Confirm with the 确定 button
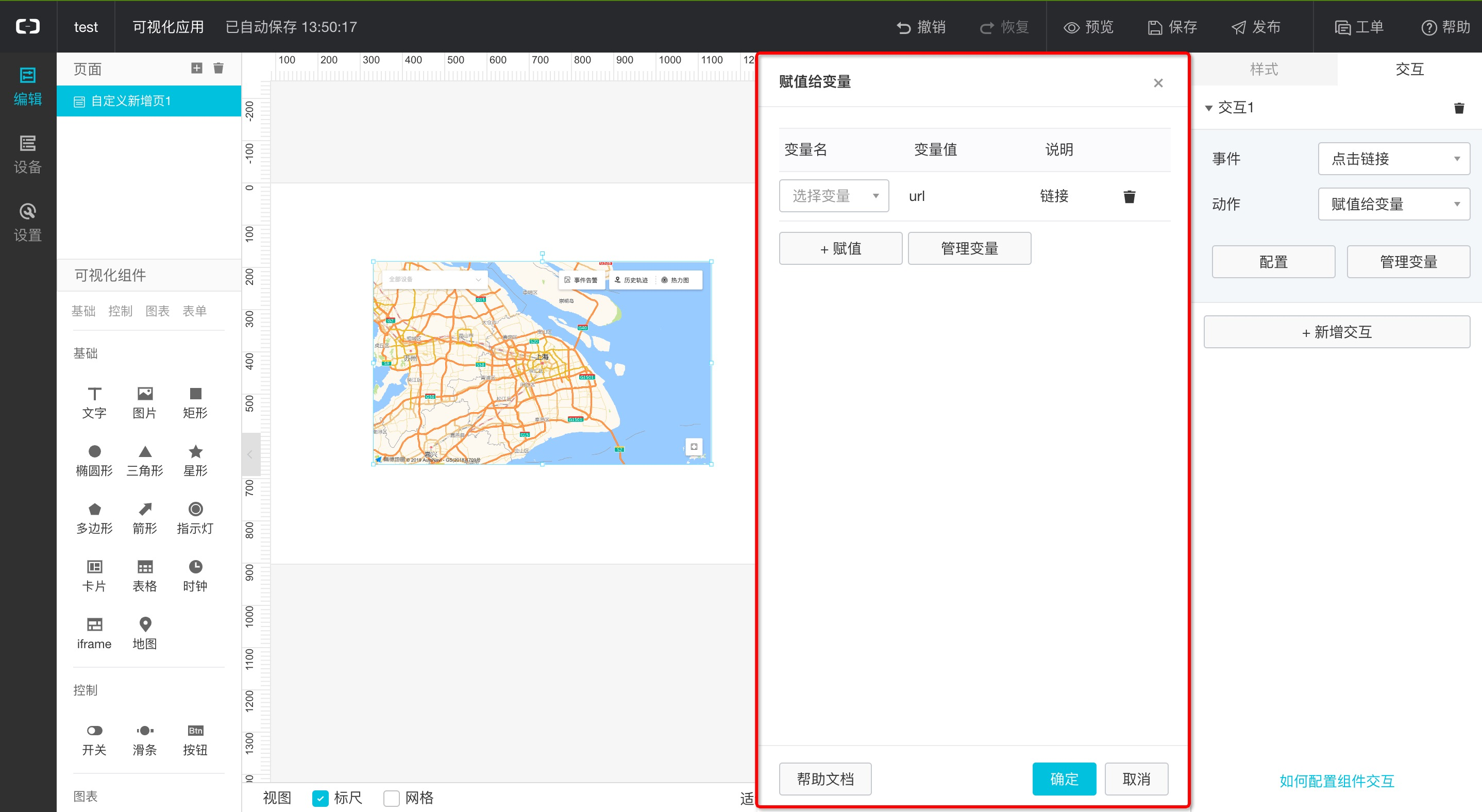The image size is (1482, 812). point(1064,779)
